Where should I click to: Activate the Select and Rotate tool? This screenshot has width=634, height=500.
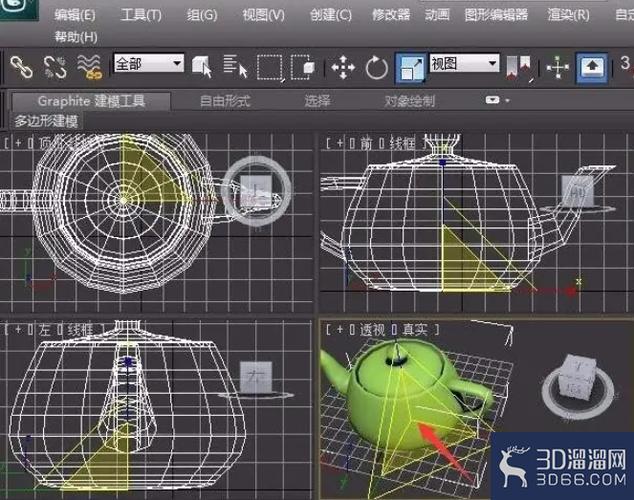(x=376, y=67)
